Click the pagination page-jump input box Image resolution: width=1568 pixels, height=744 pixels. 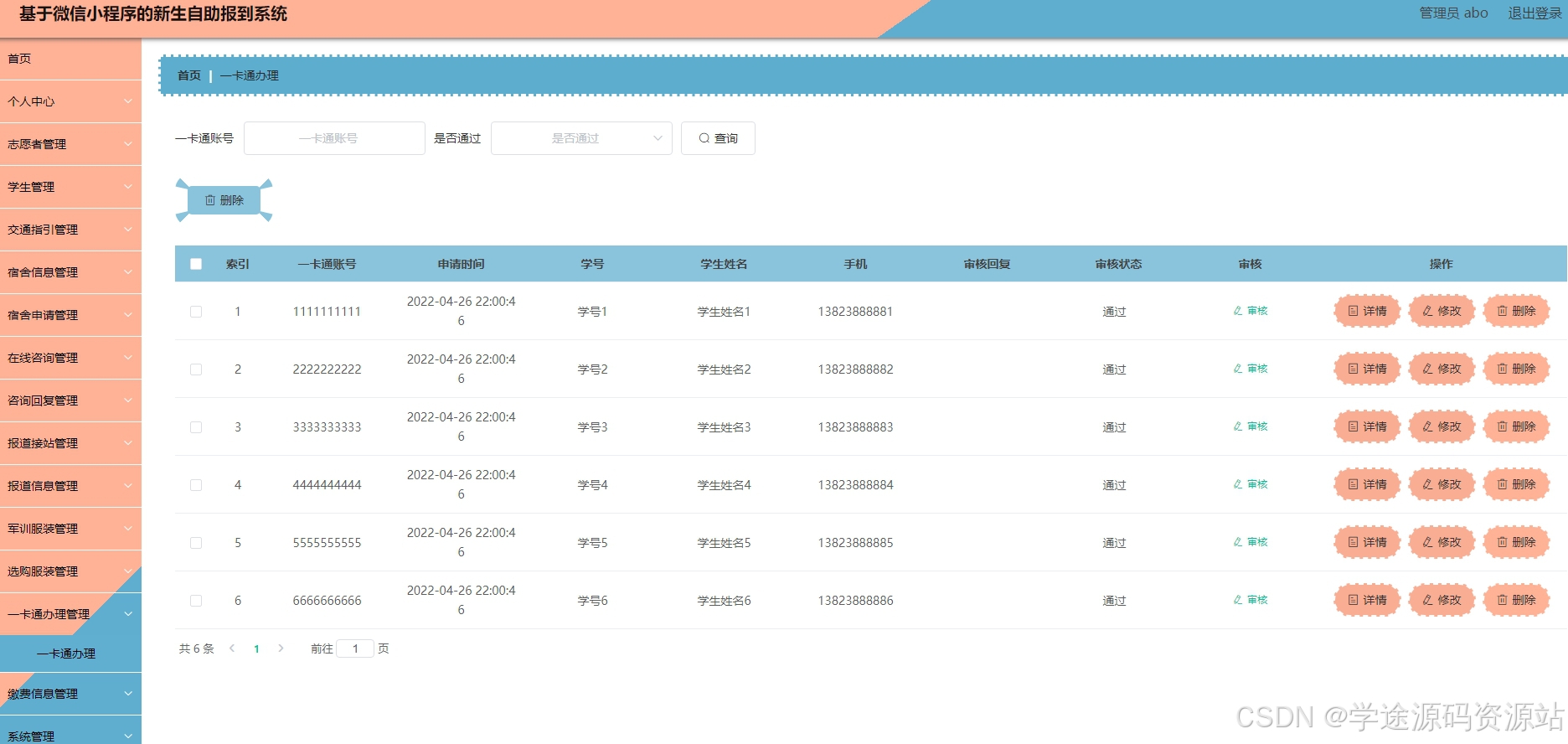tap(355, 648)
